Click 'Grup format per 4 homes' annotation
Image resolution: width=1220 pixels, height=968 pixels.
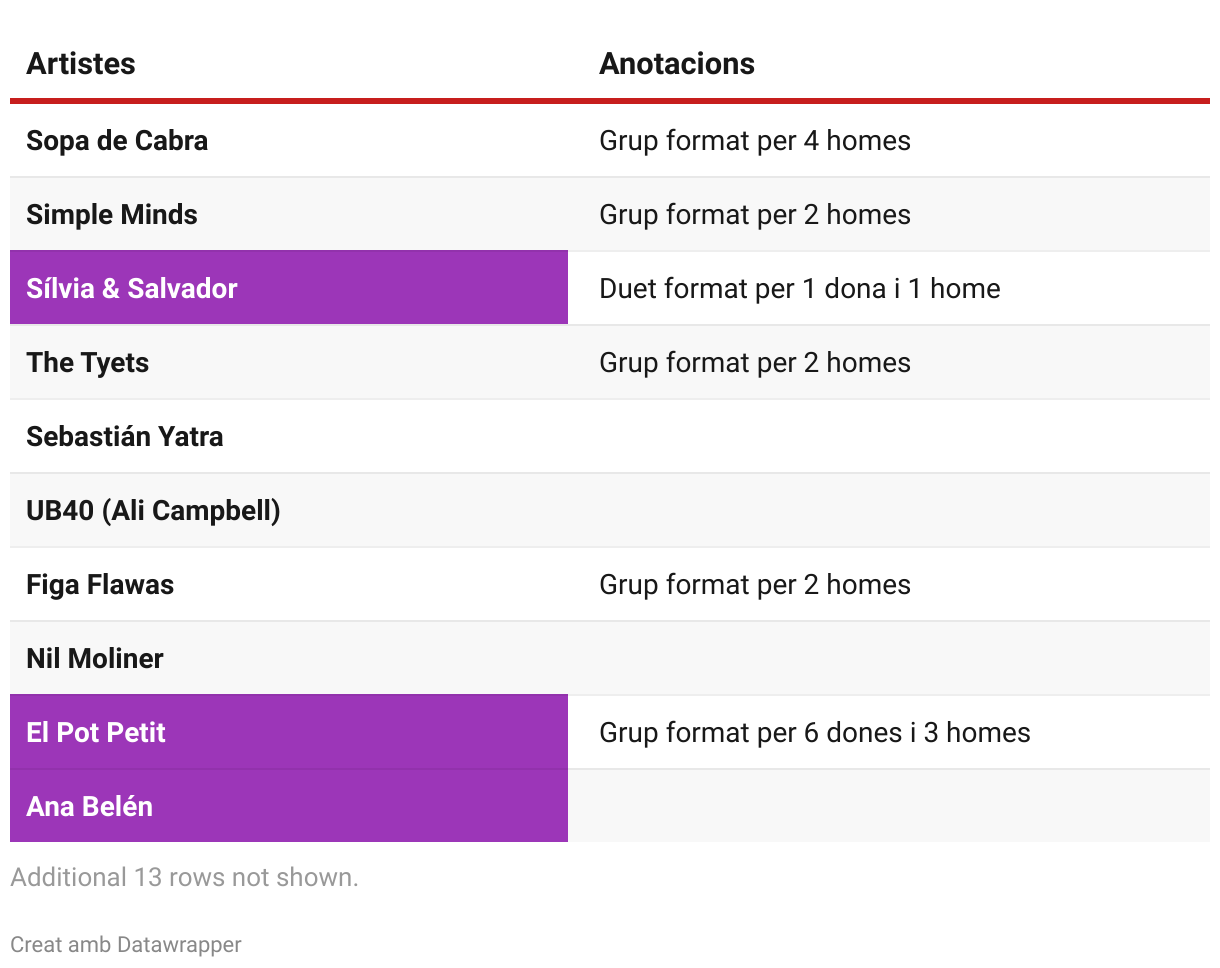[755, 141]
